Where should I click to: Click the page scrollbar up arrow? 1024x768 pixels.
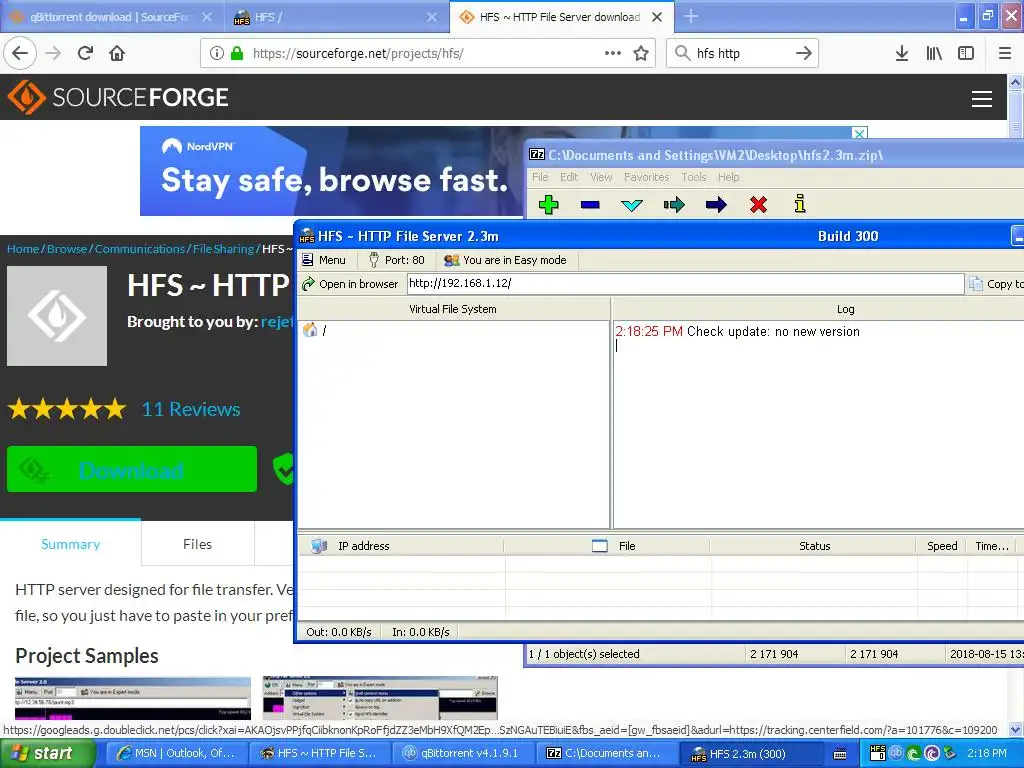[1016, 82]
